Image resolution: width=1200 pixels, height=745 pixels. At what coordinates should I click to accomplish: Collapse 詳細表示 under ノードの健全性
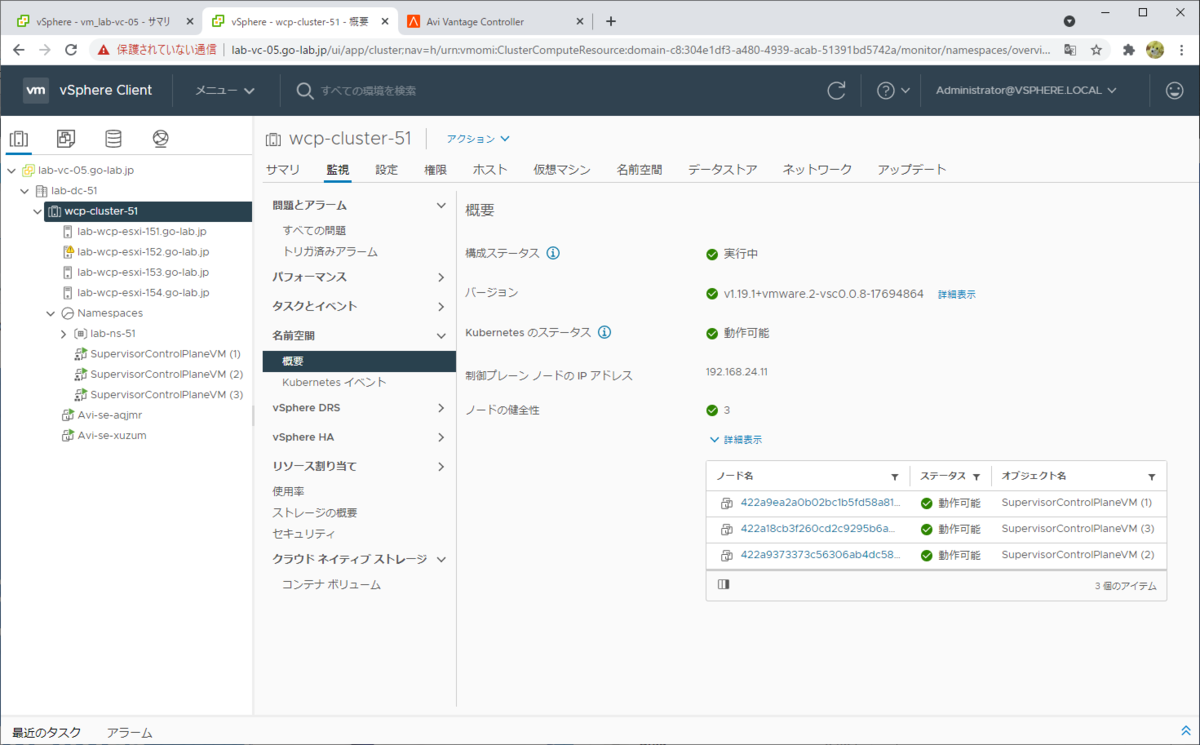(x=736, y=439)
